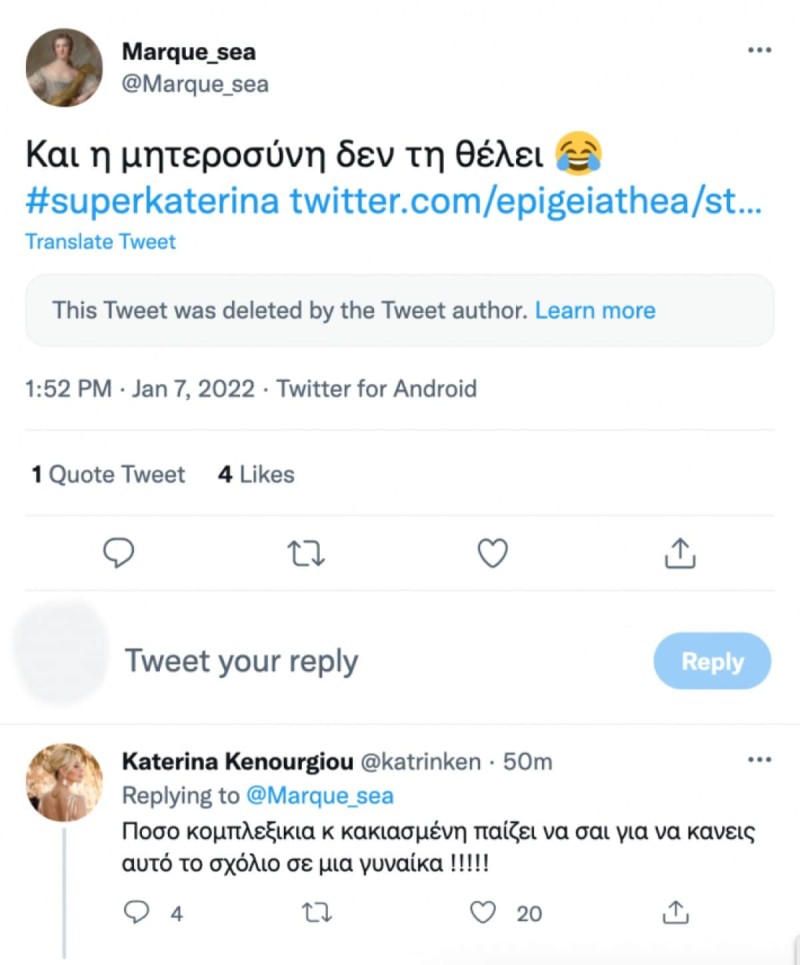Click the Tweet your reply input field
Viewport: 800px width, 965px height.
[242, 660]
